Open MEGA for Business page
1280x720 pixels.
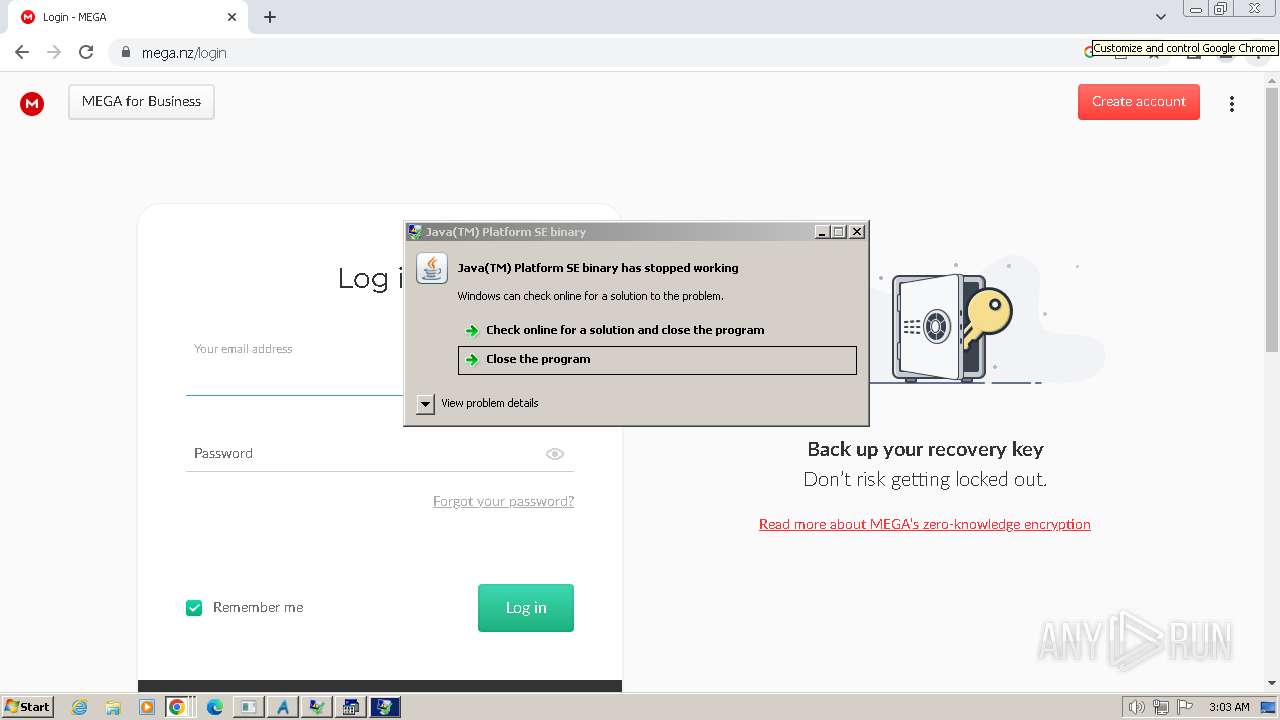(141, 102)
